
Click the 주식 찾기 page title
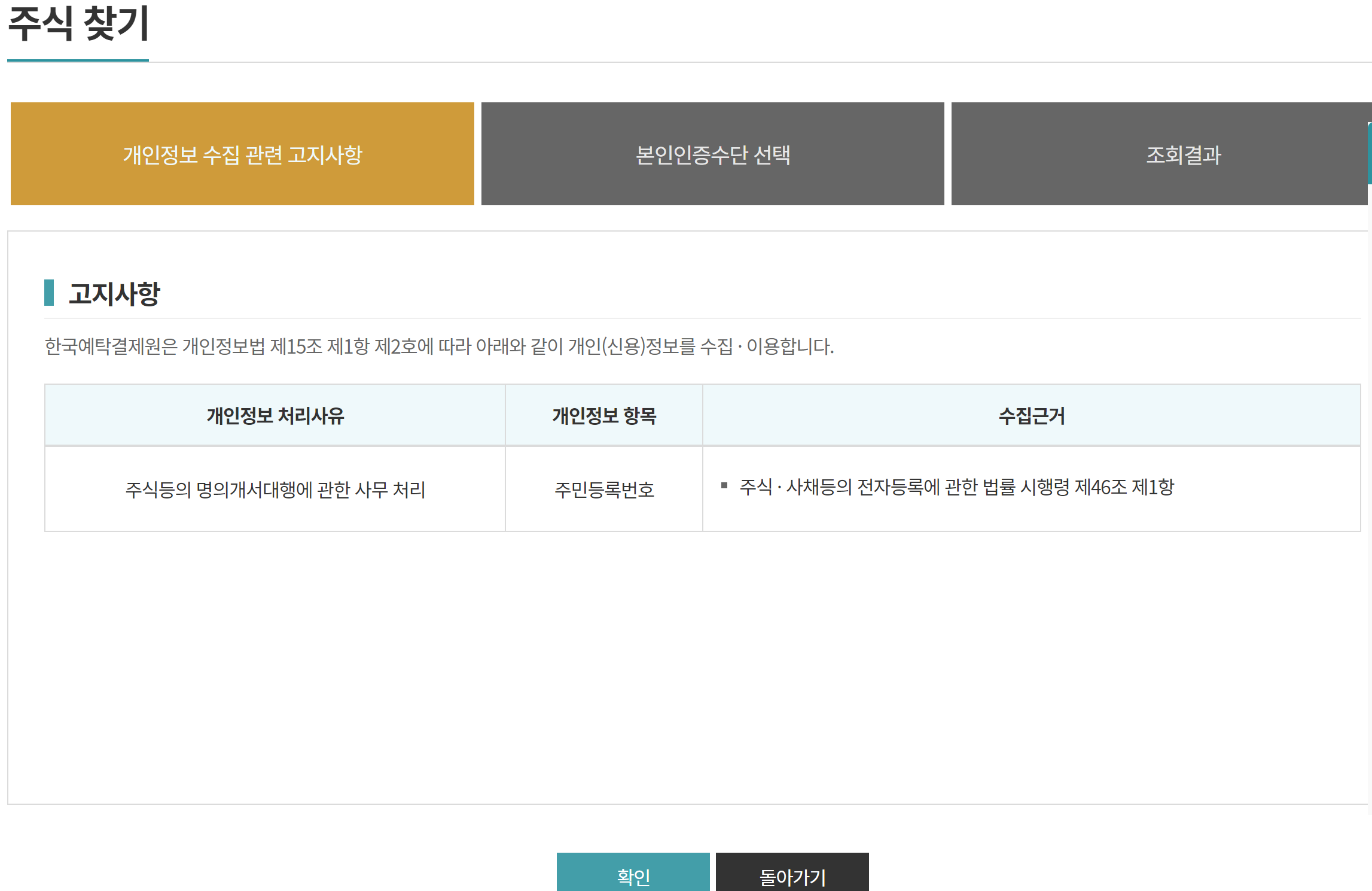[x=78, y=24]
